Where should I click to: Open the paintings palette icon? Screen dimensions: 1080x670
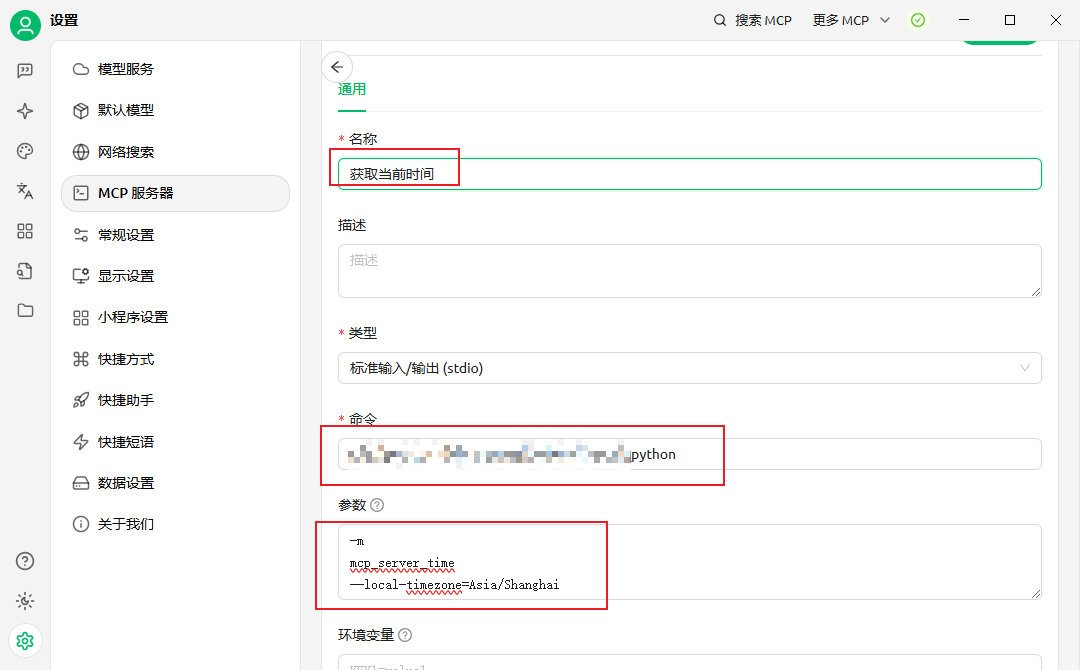[25, 151]
